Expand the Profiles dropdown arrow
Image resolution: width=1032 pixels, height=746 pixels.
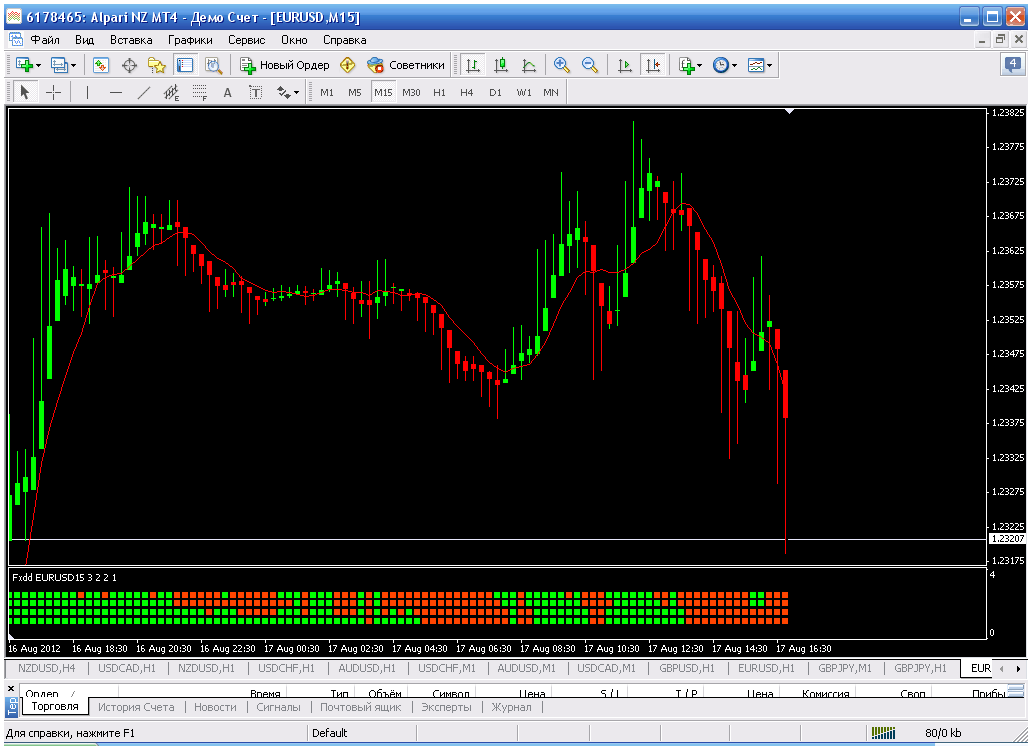tap(73, 65)
